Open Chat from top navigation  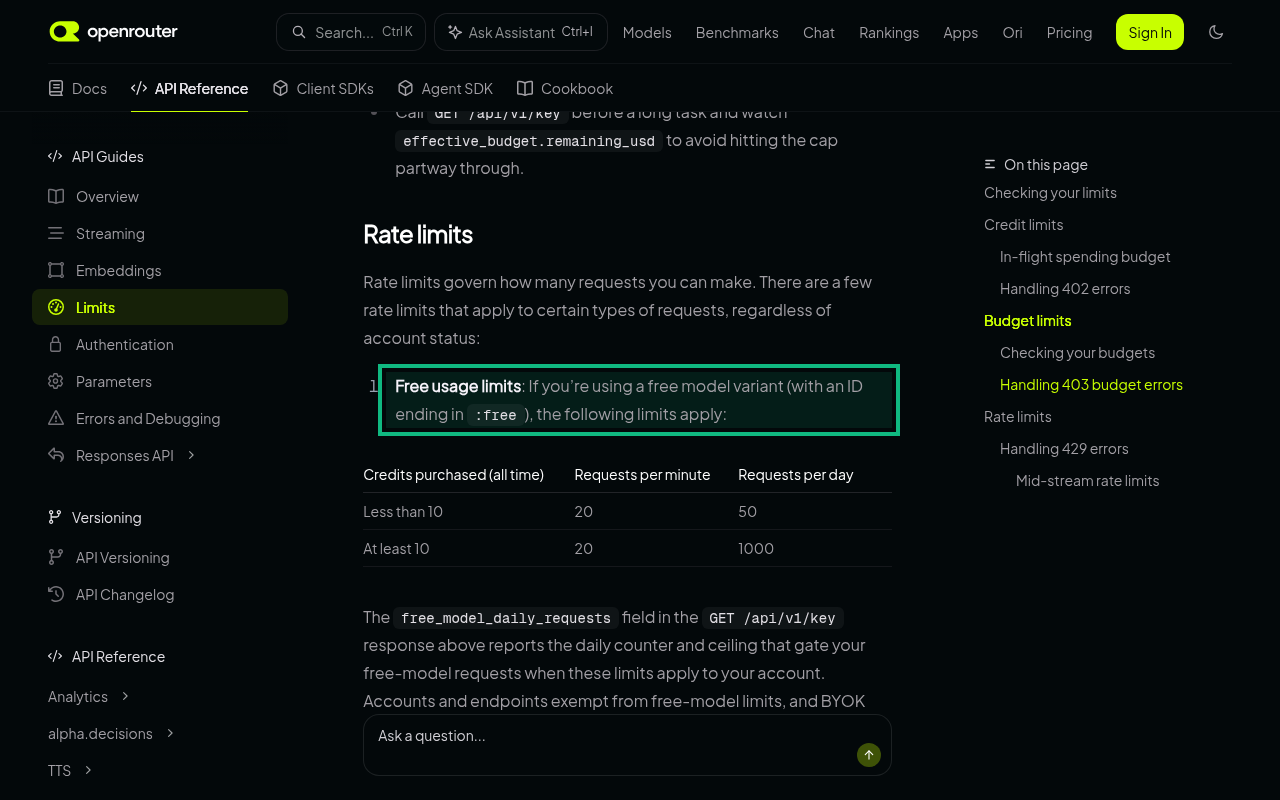(819, 32)
